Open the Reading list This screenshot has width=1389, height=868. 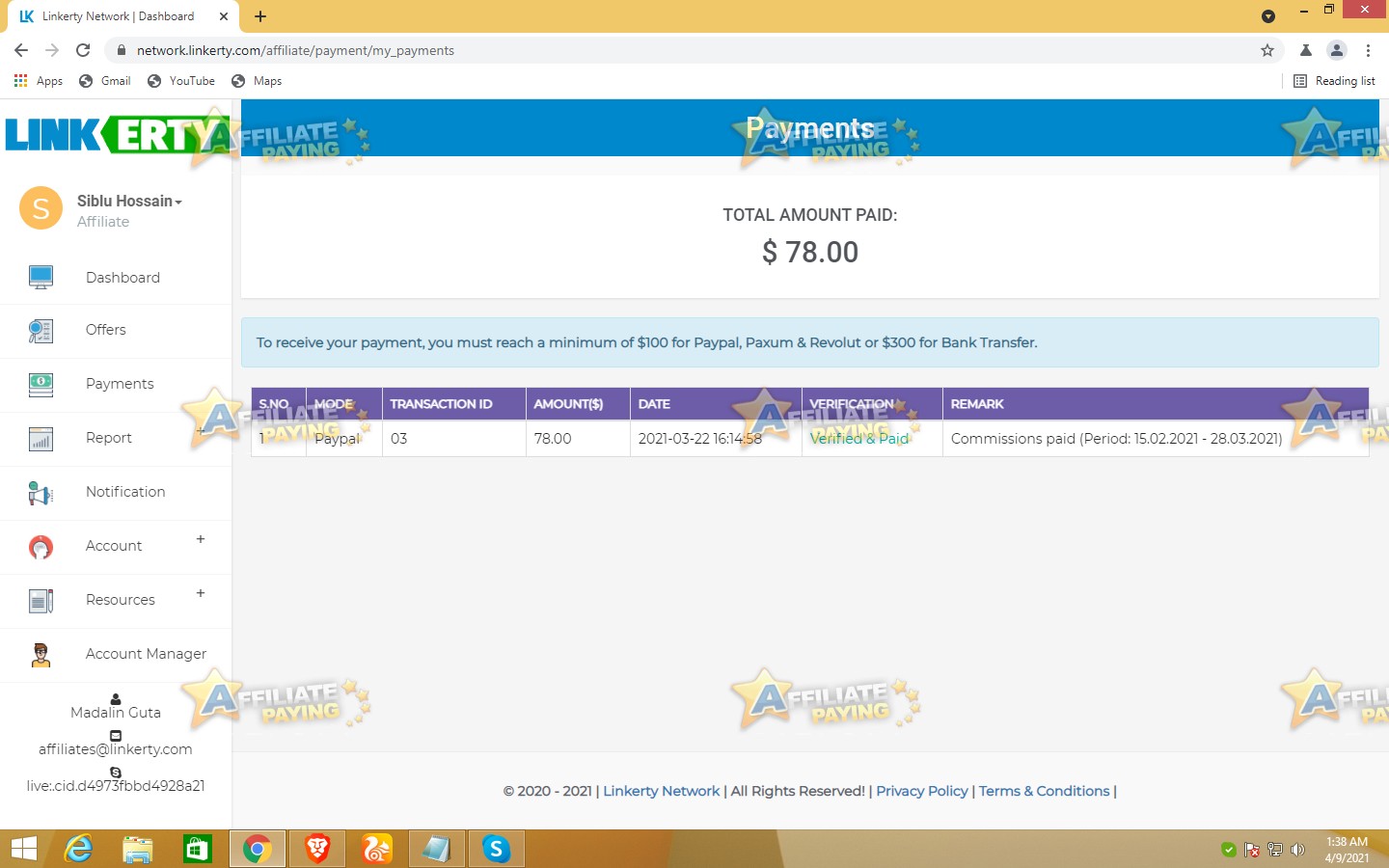tap(1334, 81)
